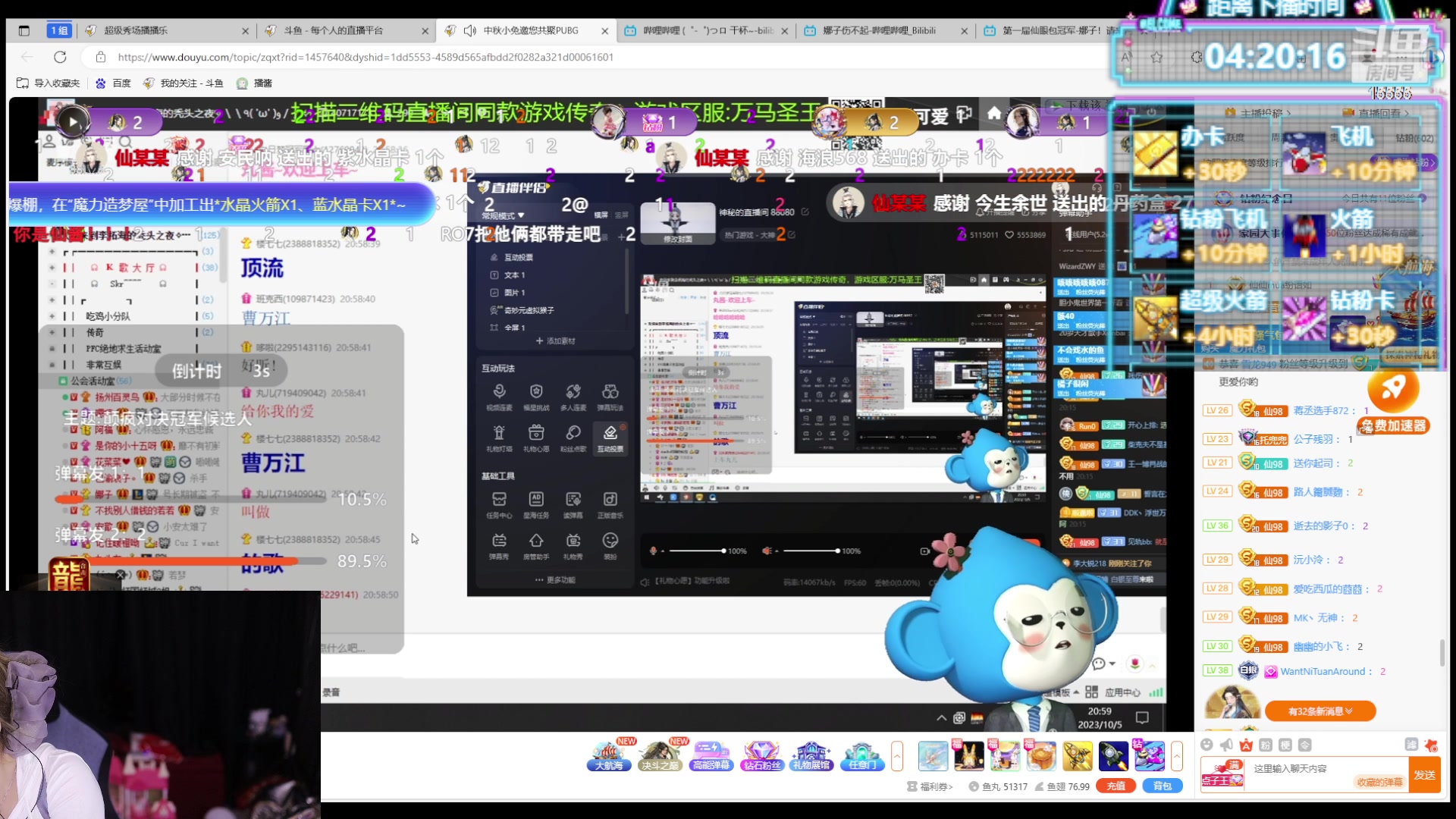Screen dimensions: 1456x819
Task: Expand the gift list arrow right of gifts
Action: [1176, 755]
